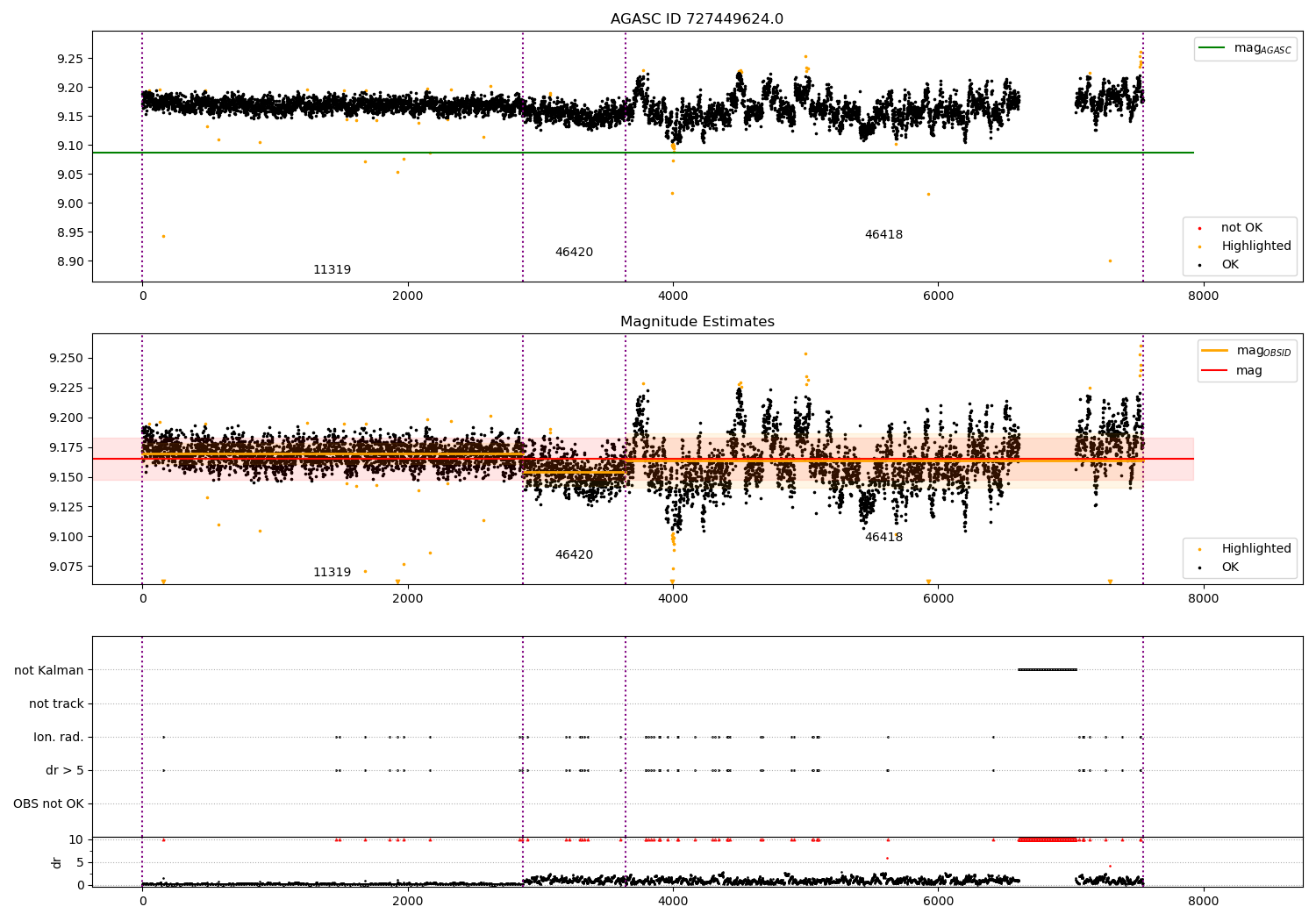Click the green line sample beside mag AGASC
1316x921 pixels.
pos(1212,48)
